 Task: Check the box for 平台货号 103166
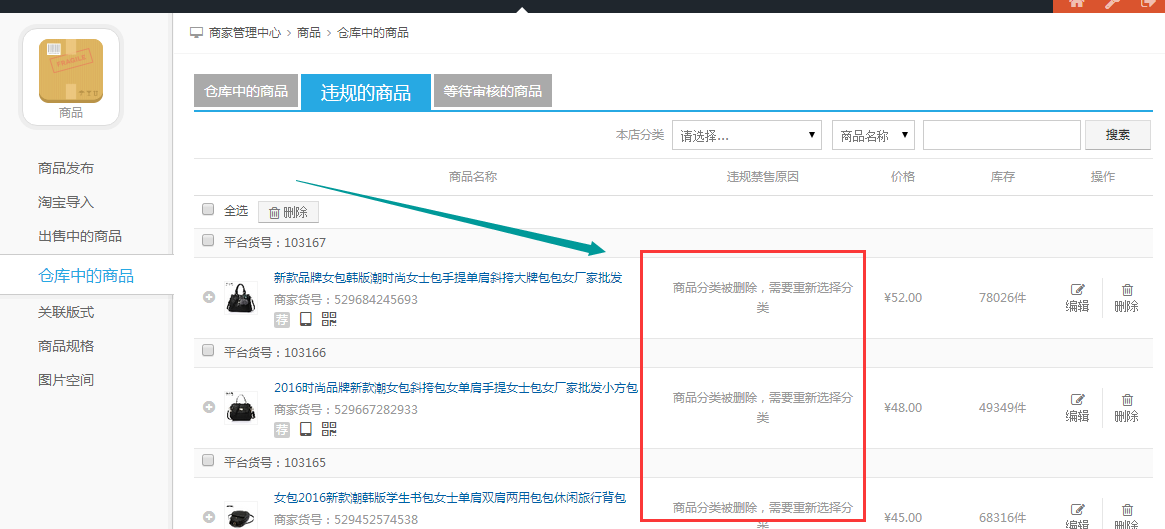208,351
